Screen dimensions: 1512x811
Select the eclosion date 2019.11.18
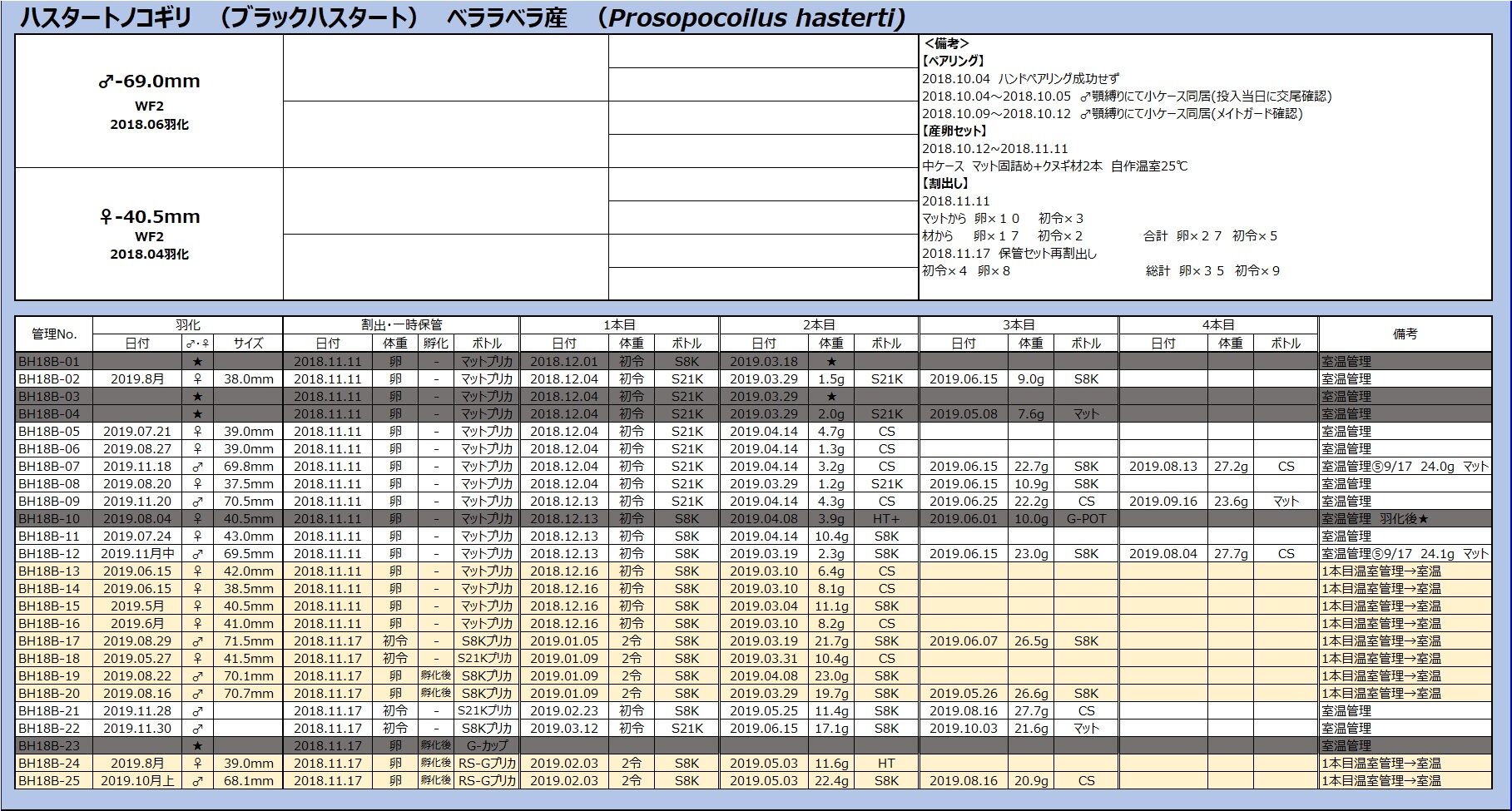[137, 466]
